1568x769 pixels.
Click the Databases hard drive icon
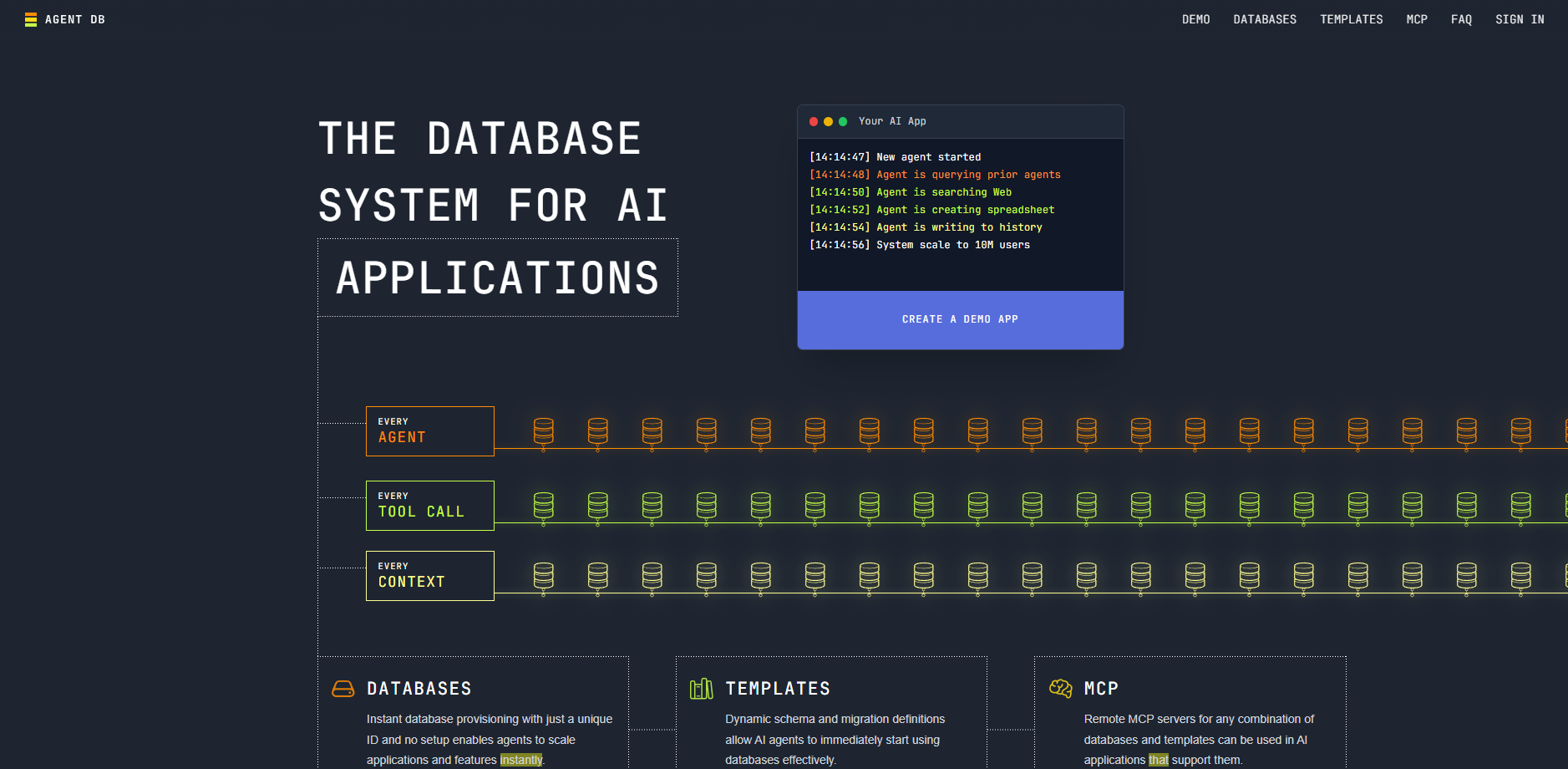point(343,689)
